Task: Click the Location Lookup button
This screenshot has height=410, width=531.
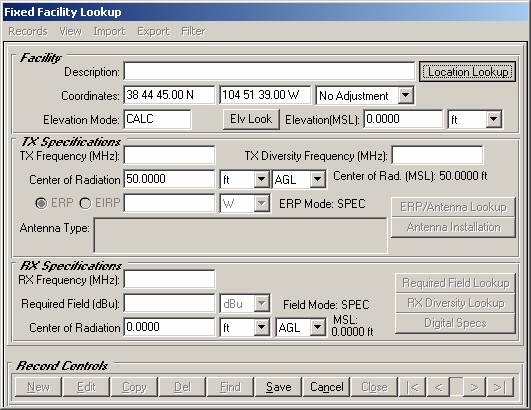Action: (x=467, y=72)
